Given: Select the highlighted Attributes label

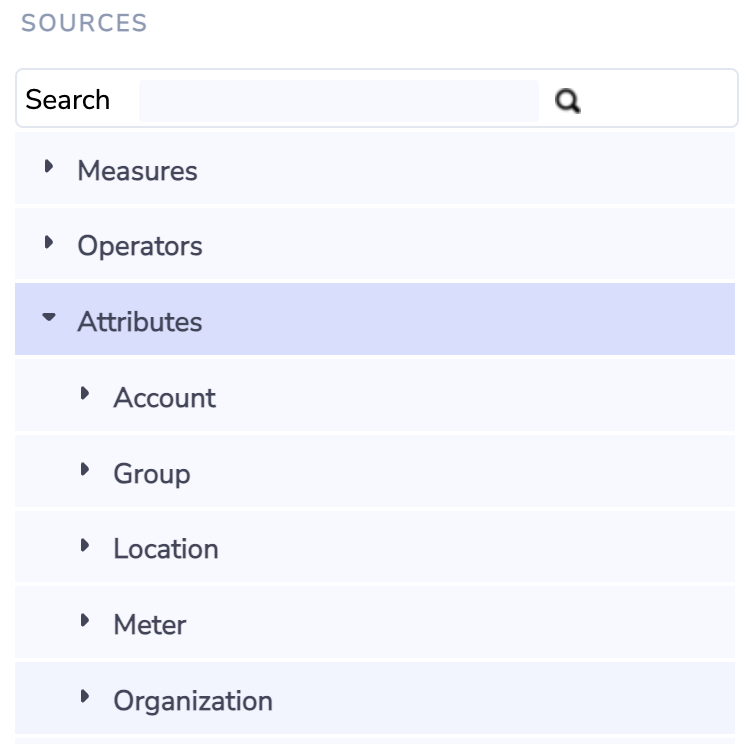Looking at the screenshot, I should (140, 322).
